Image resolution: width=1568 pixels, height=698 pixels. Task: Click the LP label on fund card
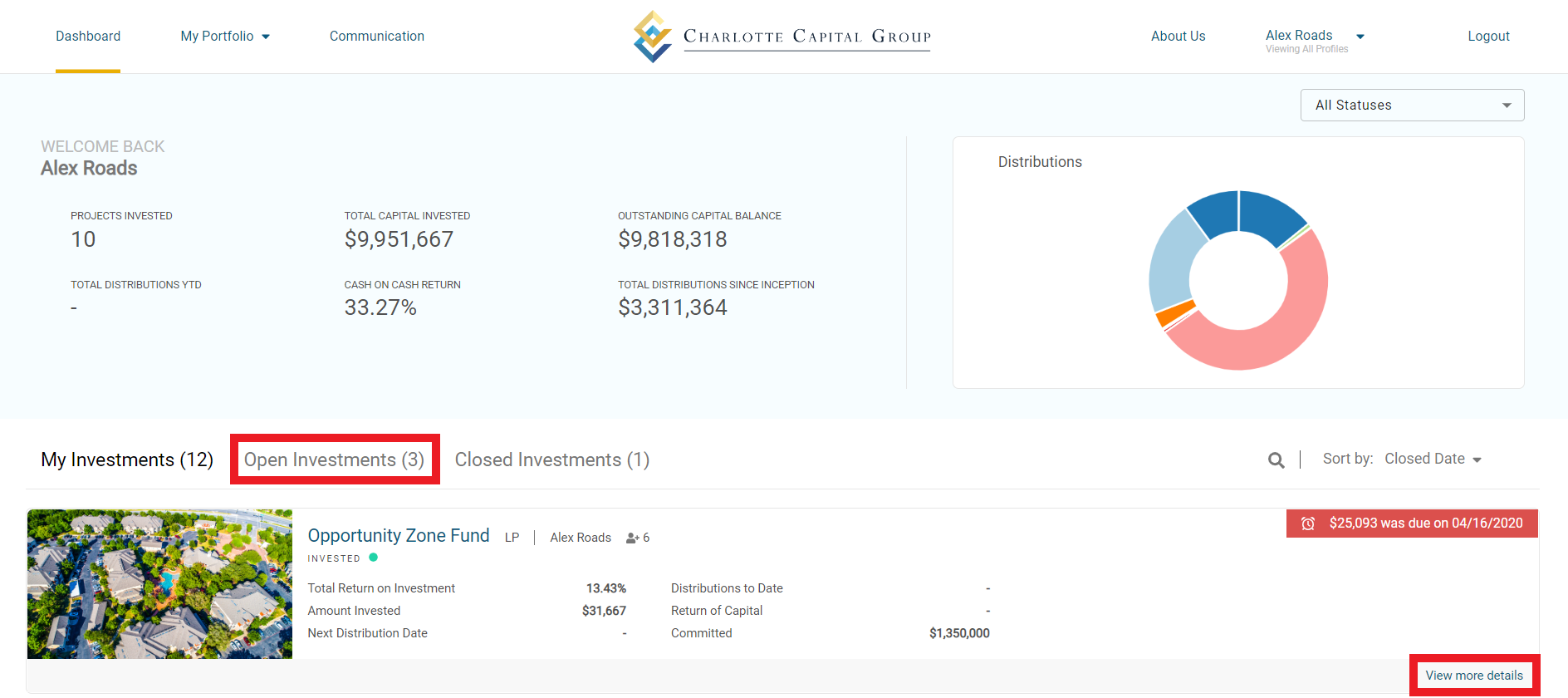512,538
